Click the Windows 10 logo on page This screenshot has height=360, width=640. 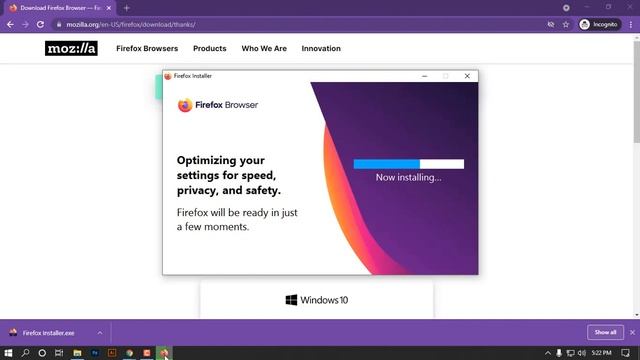pyautogui.click(x=317, y=300)
